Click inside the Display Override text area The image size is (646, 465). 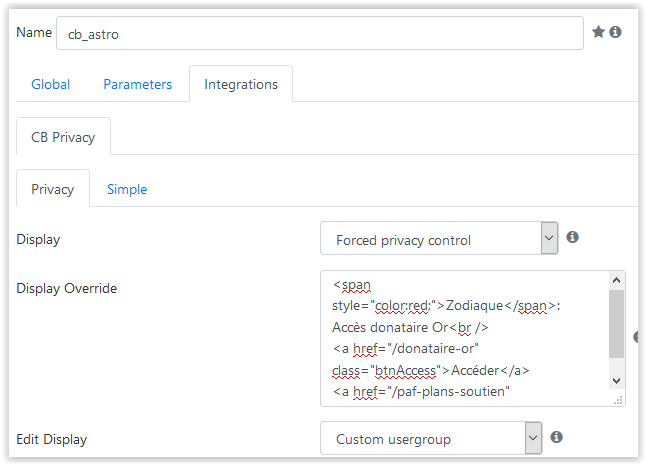465,339
